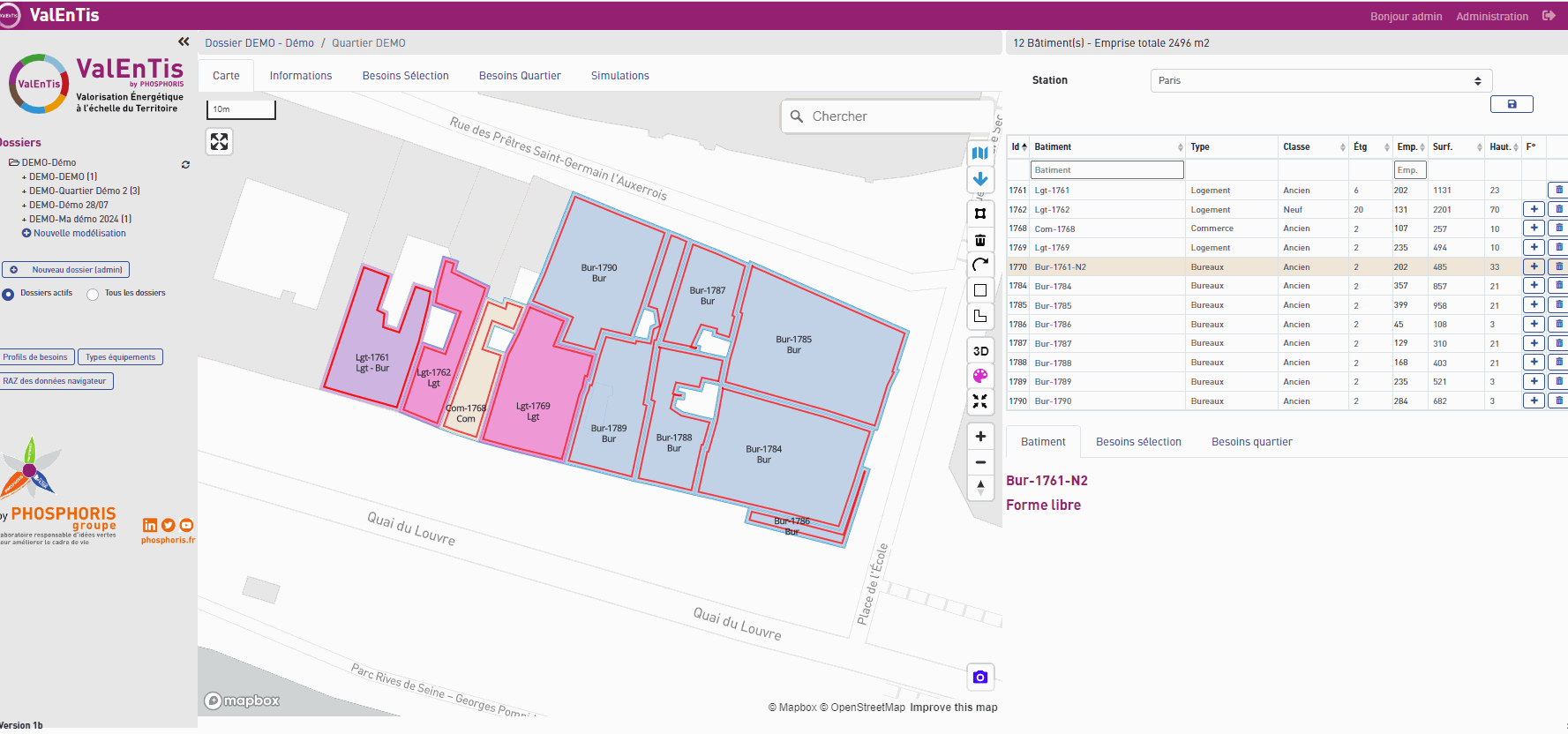1568x734 pixels.
Task: Refresh the dossiers list
Action: point(185,165)
